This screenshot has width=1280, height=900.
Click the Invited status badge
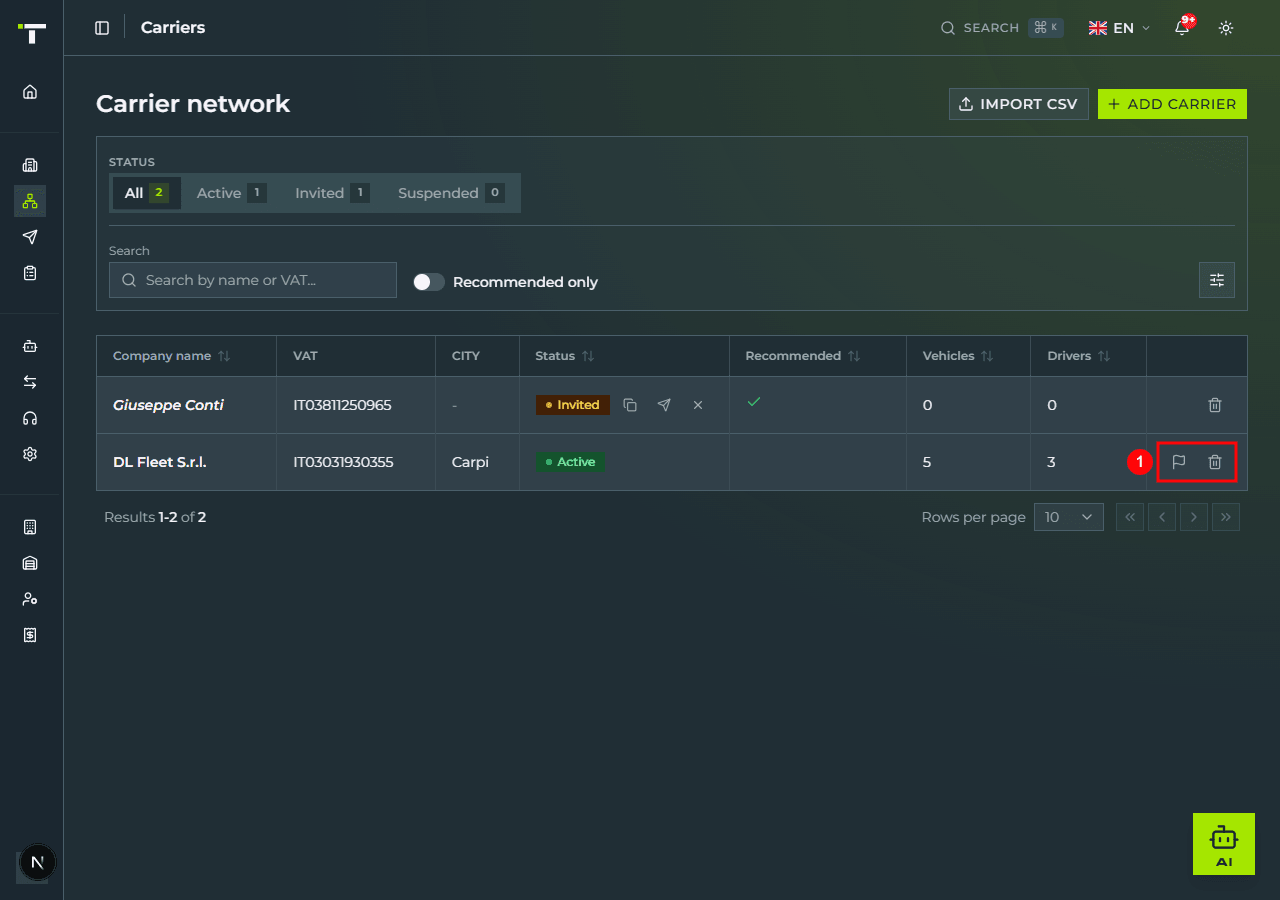click(572, 405)
